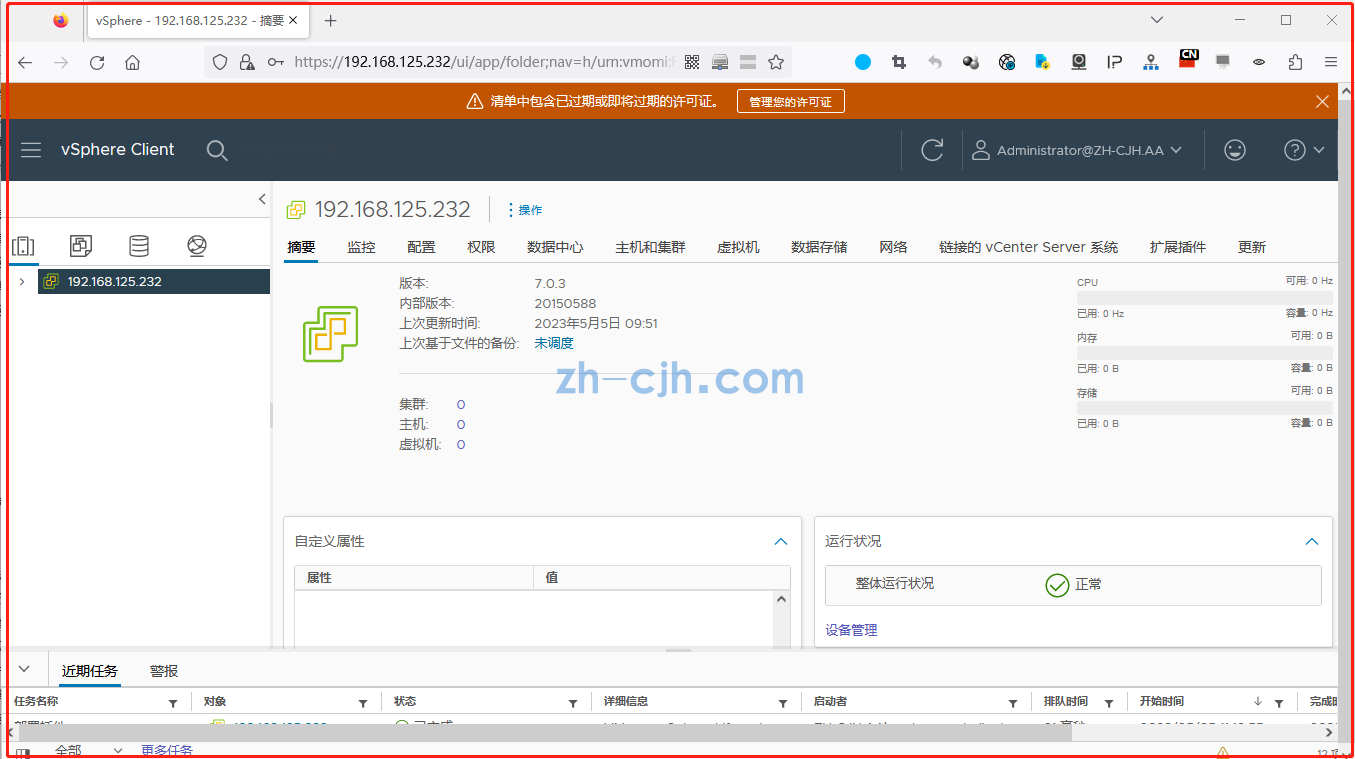1355x759 pixels.
Task: Open the Administrator@ZH-CJH.AA user menu
Action: coord(1077,150)
